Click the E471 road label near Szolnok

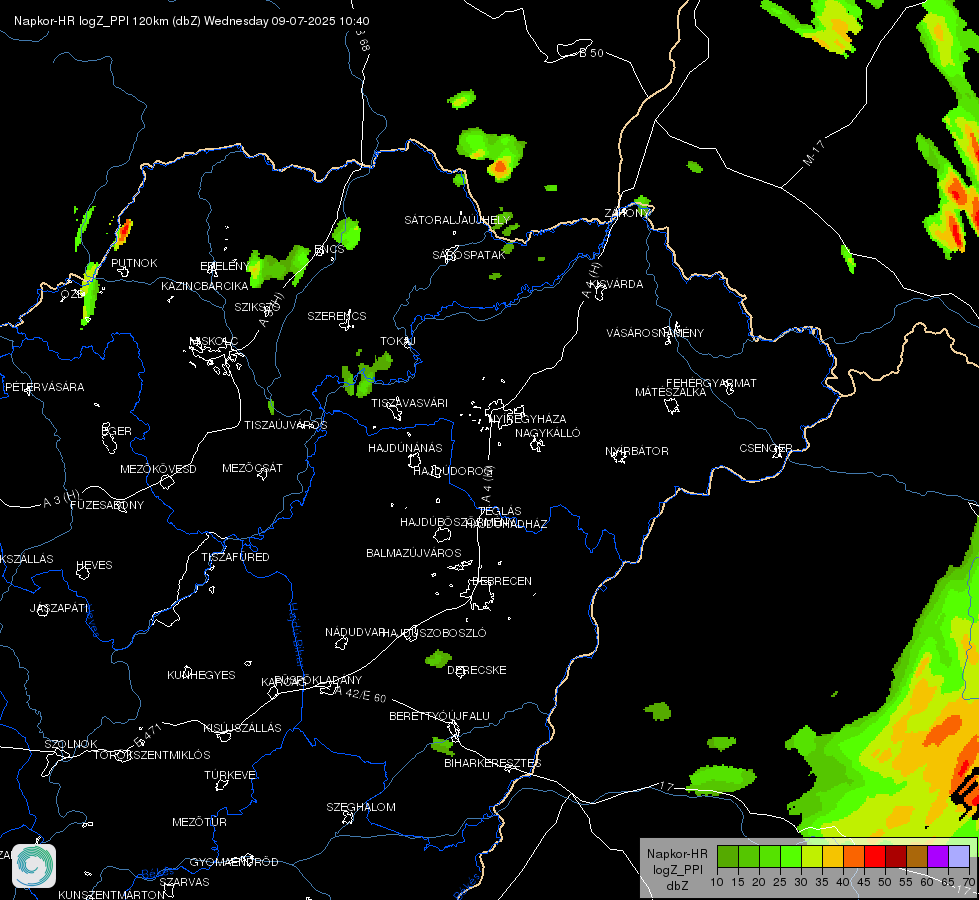149,736
